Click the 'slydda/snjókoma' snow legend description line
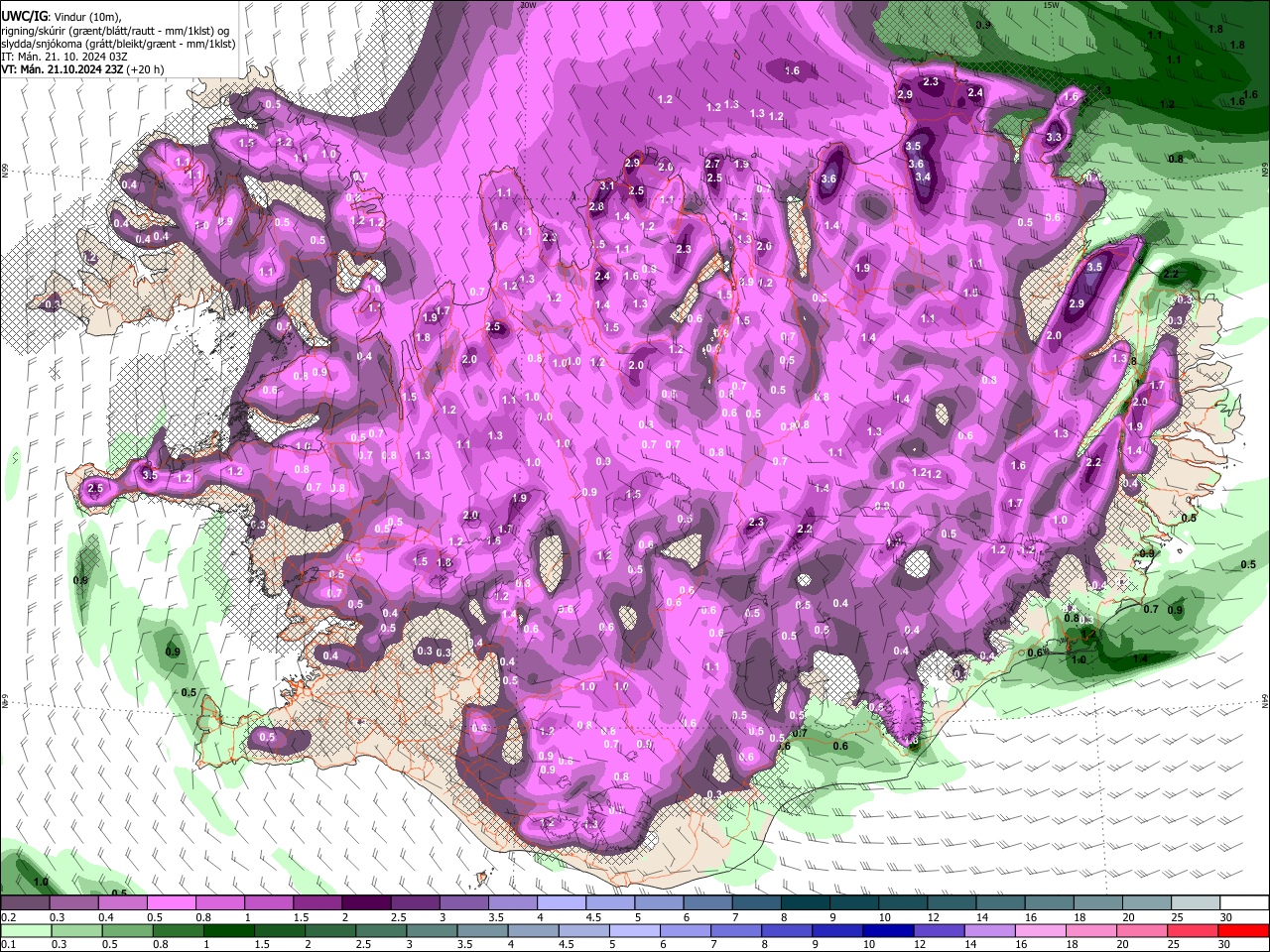Image resolution: width=1270 pixels, height=952 pixels. (118, 44)
